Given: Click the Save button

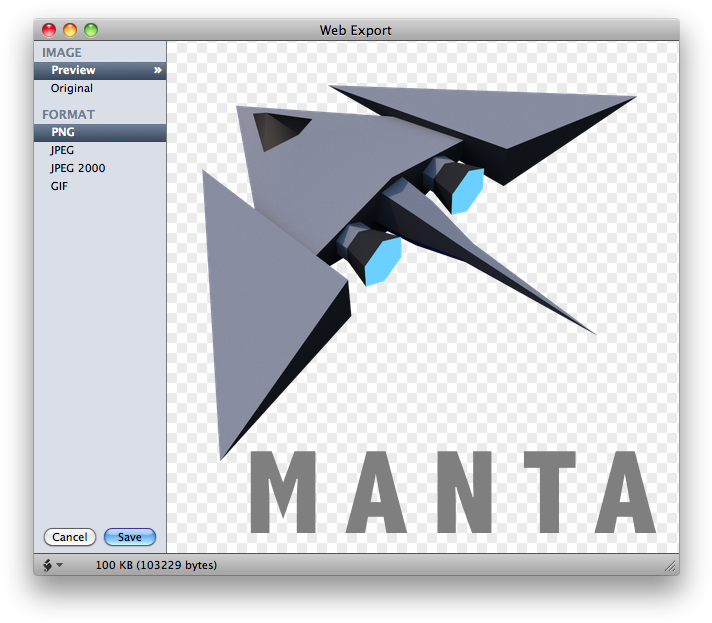Looking at the screenshot, I should [130, 537].
